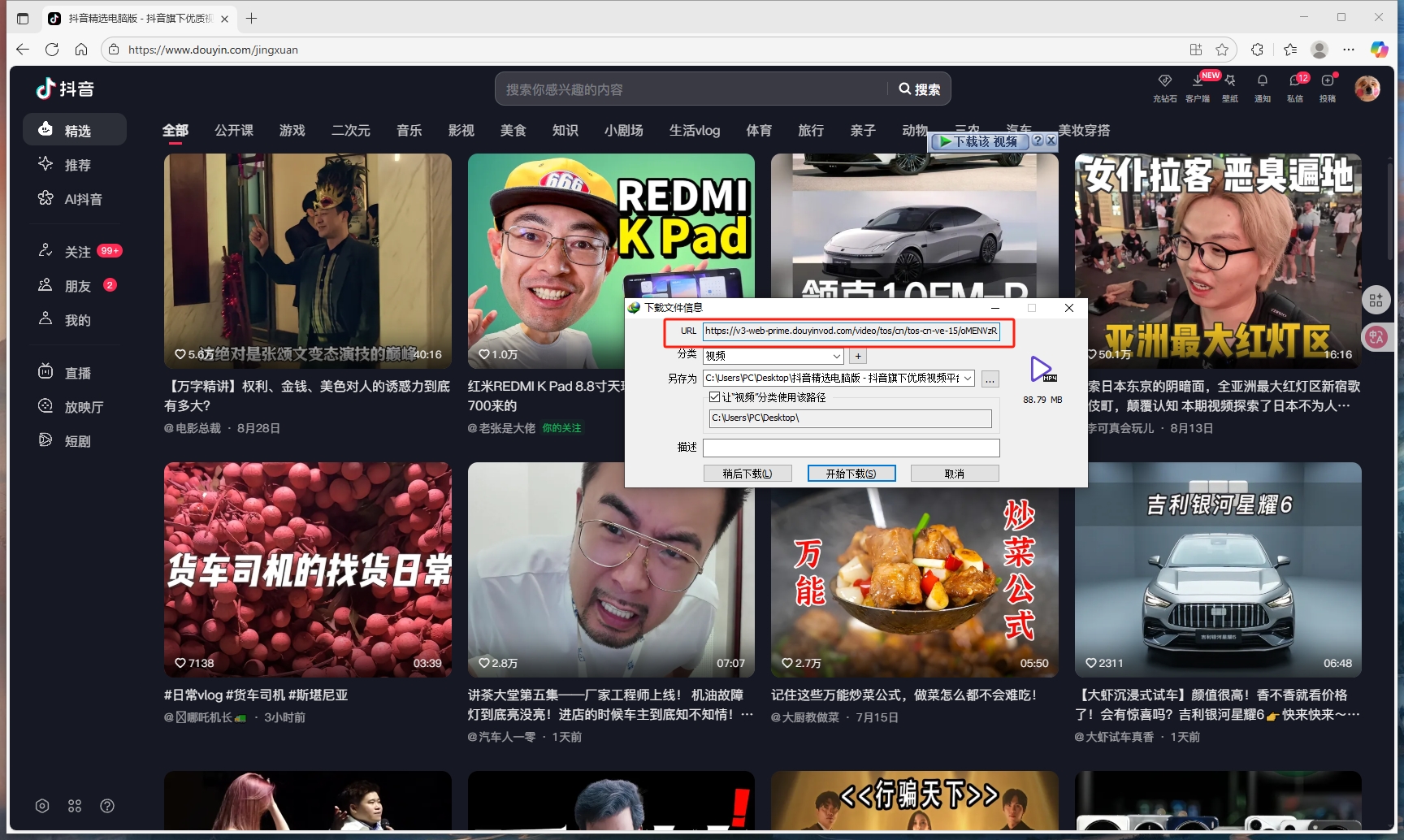
Task: Open the 货车司机的找货日常 video thumbnail
Action: 308,569
